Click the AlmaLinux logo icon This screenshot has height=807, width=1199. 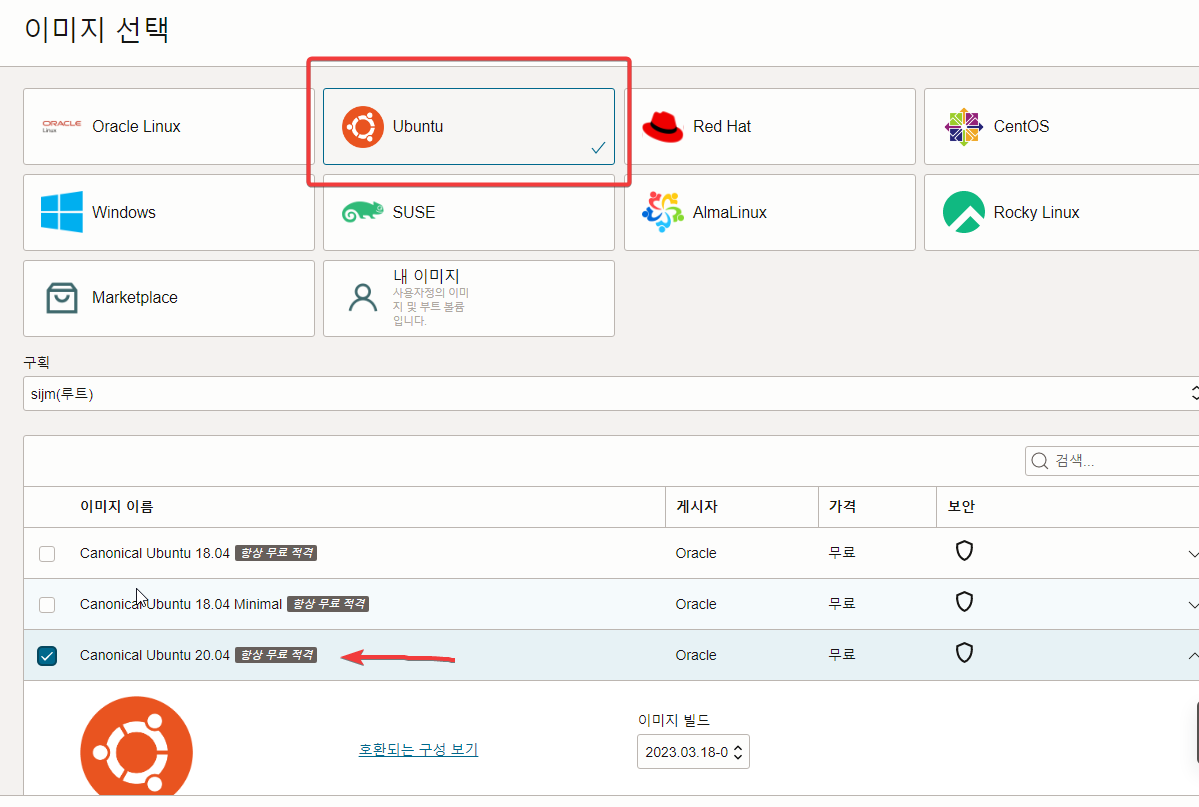click(x=663, y=212)
